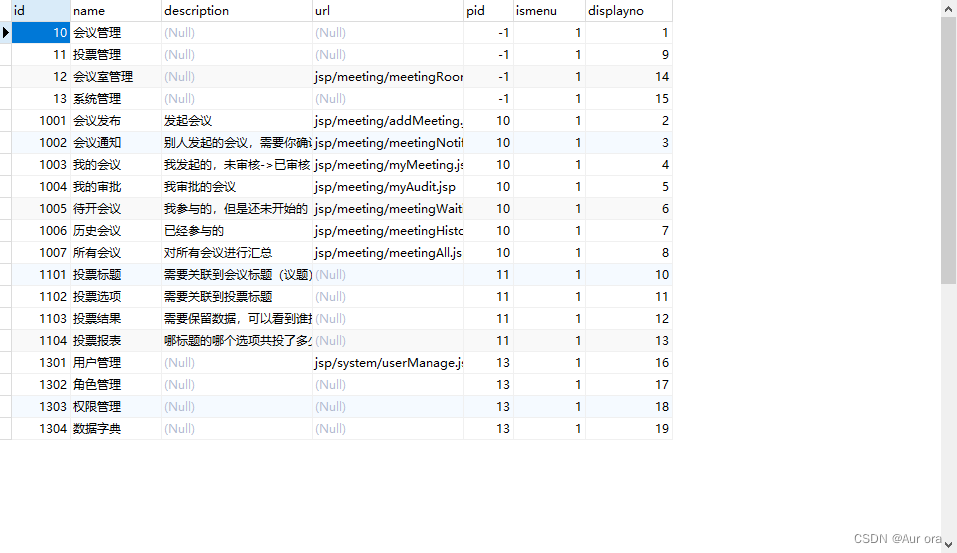Select name cell 投票选项

(116, 297)
